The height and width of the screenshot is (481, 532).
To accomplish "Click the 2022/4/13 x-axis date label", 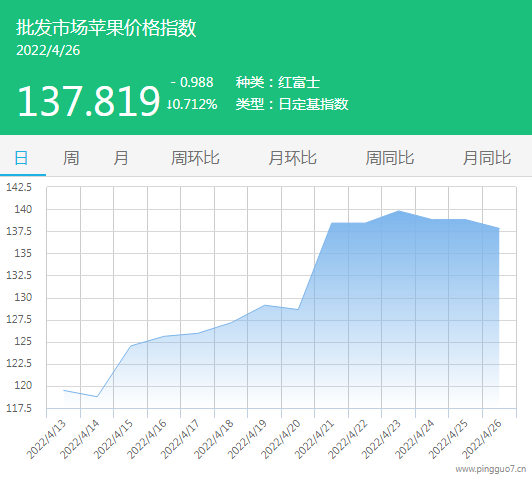I will click(46, 439).
